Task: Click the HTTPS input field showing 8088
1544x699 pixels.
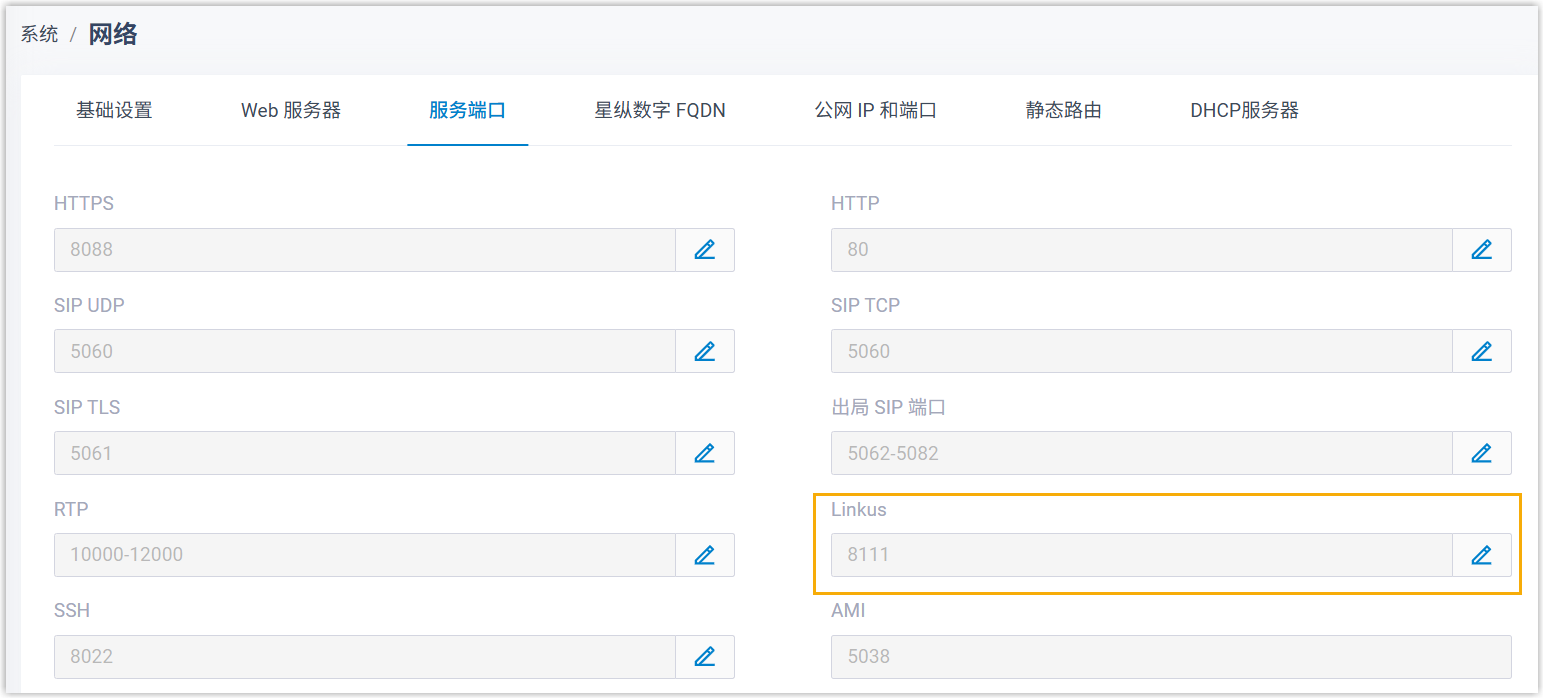Action: pos(365,250)
